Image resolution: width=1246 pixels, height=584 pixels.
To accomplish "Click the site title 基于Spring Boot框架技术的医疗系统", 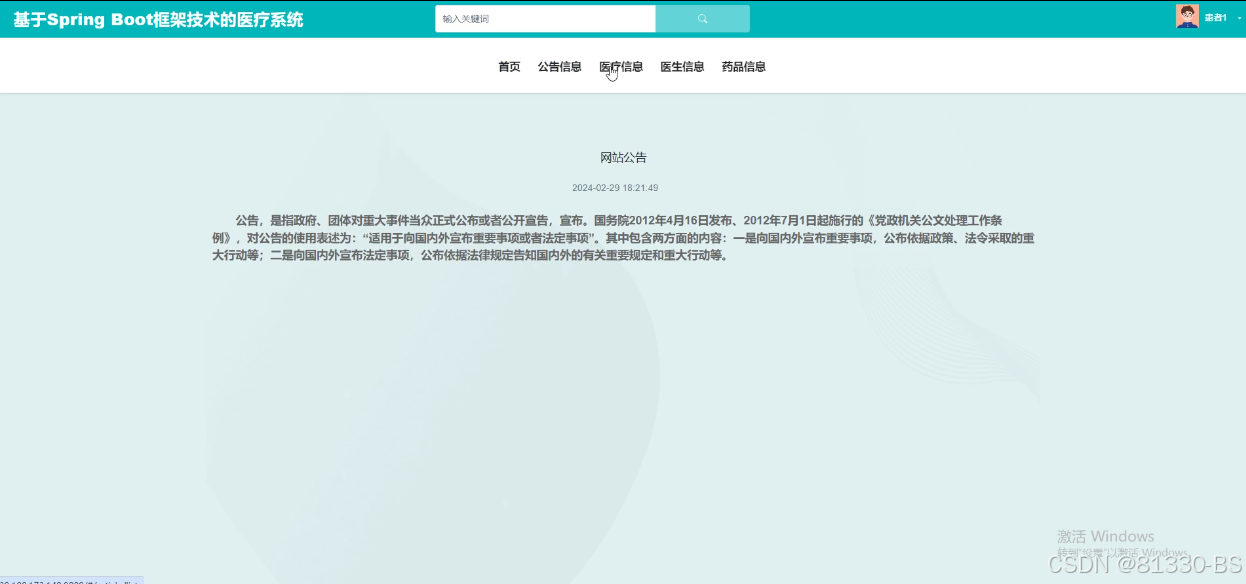I will pyautogui.click(x=158, y=20).
